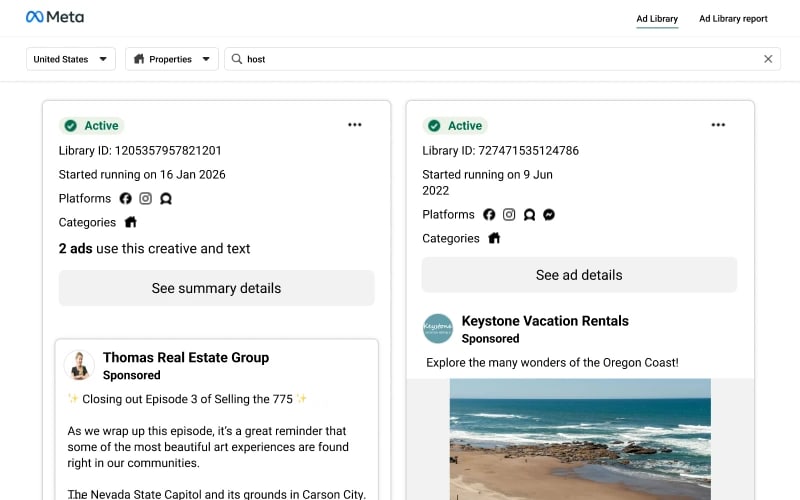Click 'Started running on 16 Jan 2026' text
This screenshot has width=800, height=500.
142,174
